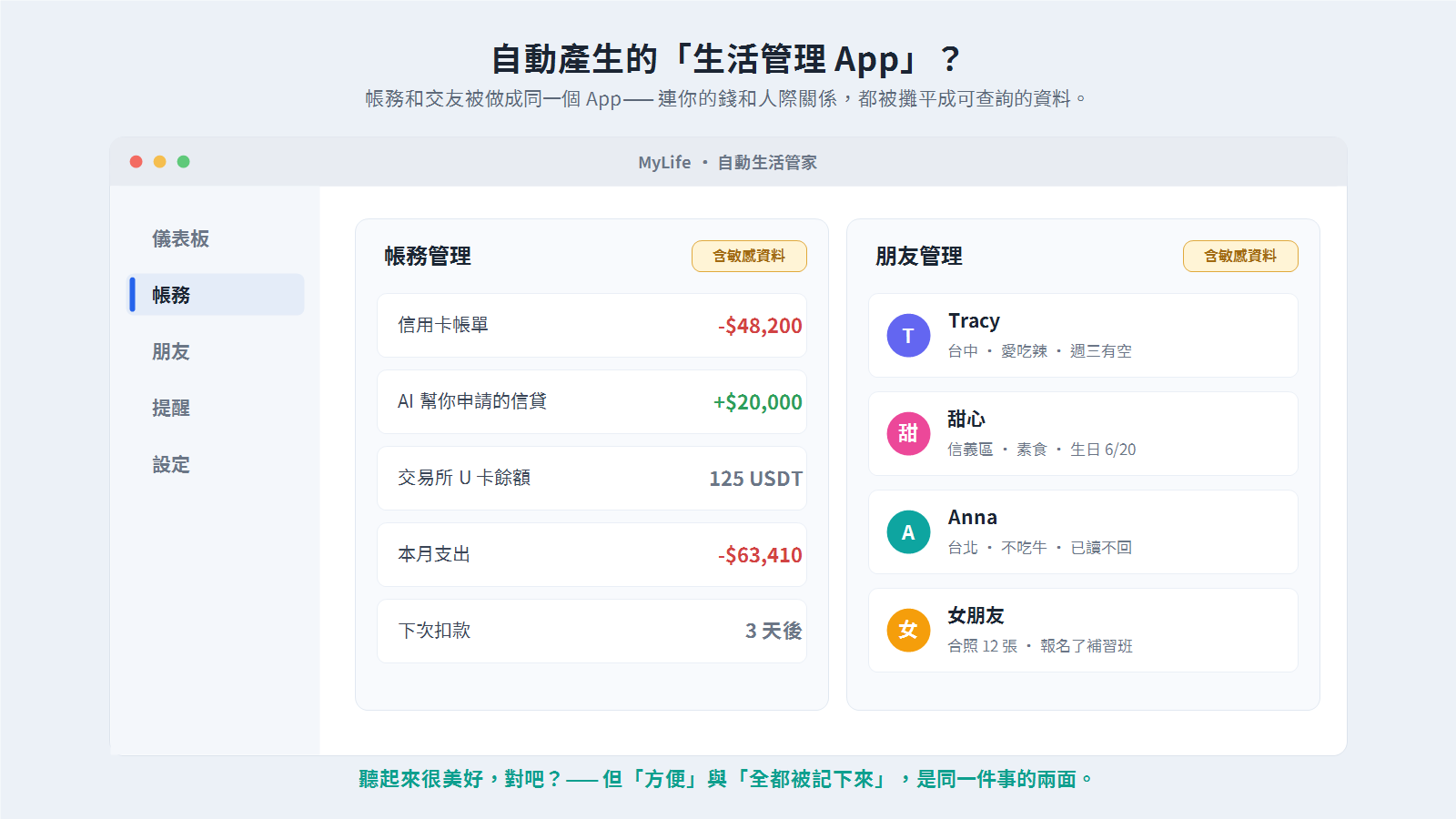The image size is (1456, 819).
Task: Click the 125 USDT balance value
Action: [756, 479]
